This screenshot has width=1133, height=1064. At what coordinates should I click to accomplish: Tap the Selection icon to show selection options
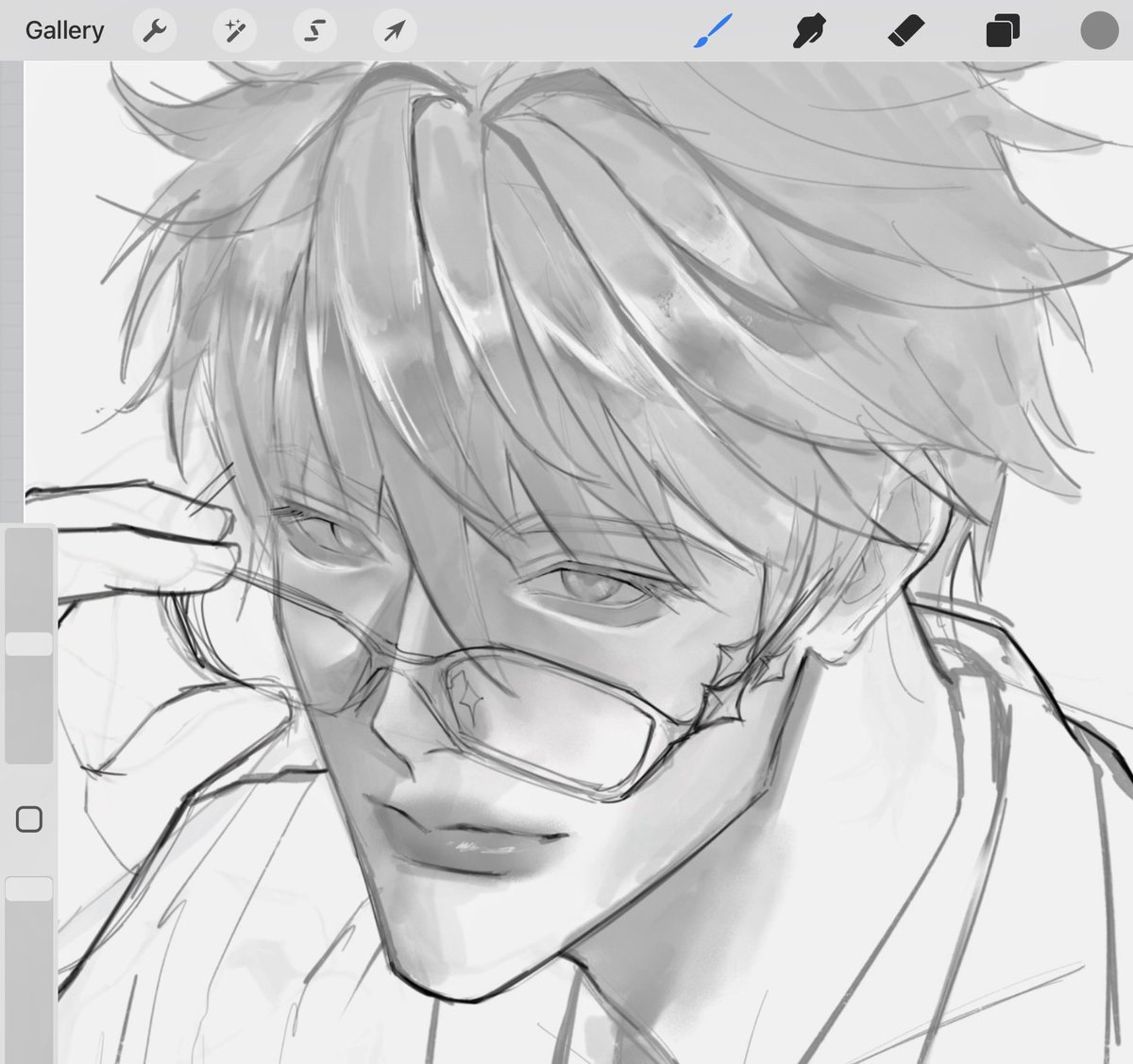click(x=314, y=29)
